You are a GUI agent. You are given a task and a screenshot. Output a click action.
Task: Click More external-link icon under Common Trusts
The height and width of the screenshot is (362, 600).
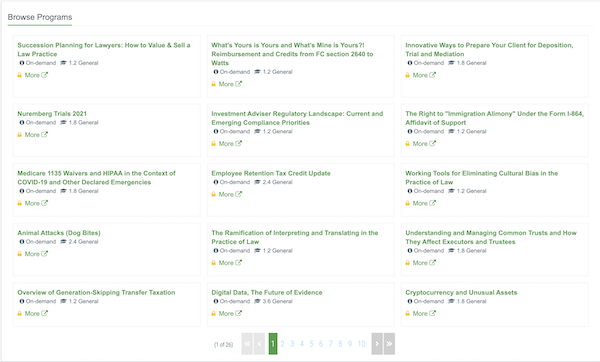432,263
